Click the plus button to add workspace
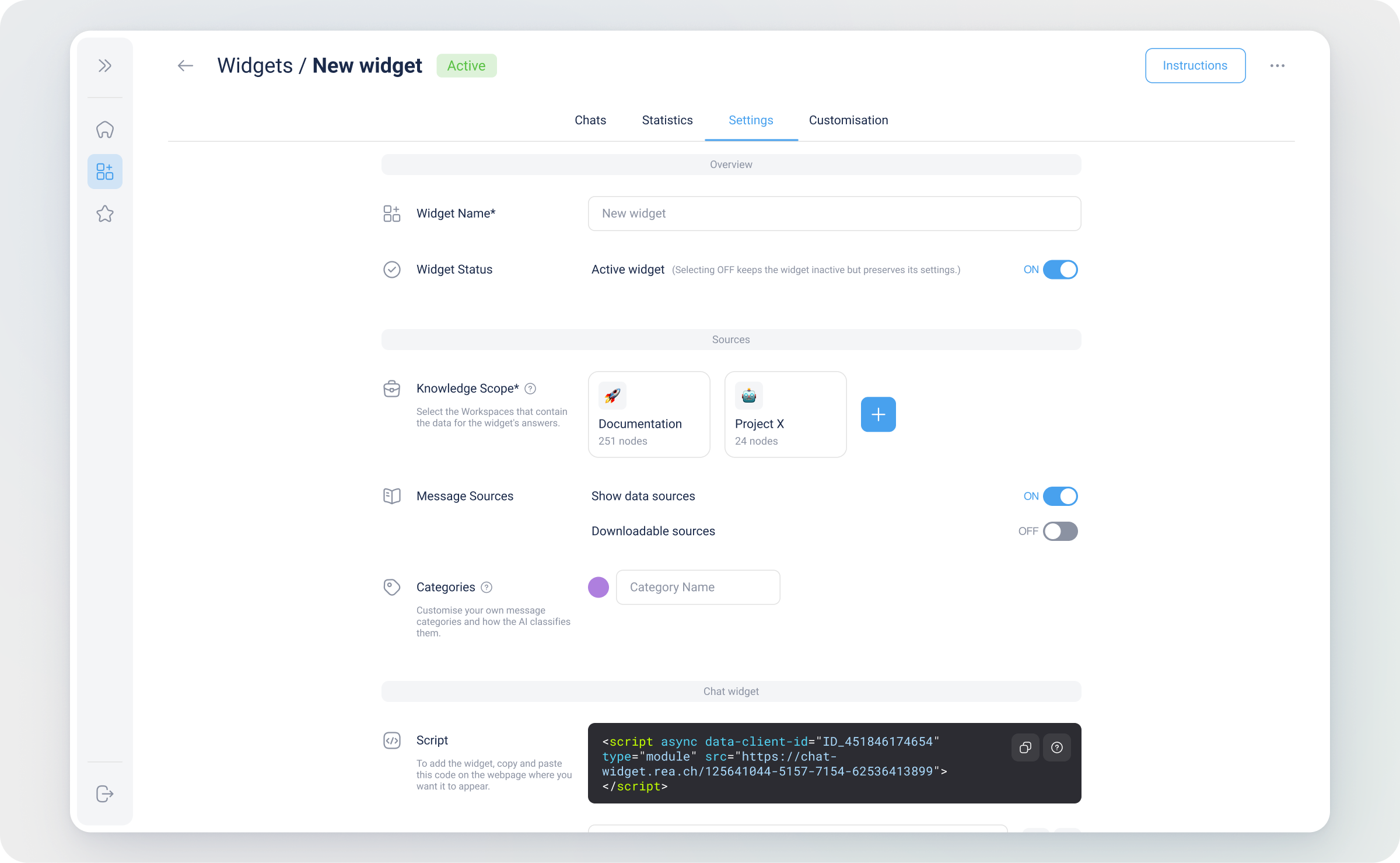Image resolution: width=1400 pixels, height=863 pixels. pyautogui.click(x=877, y=414)
